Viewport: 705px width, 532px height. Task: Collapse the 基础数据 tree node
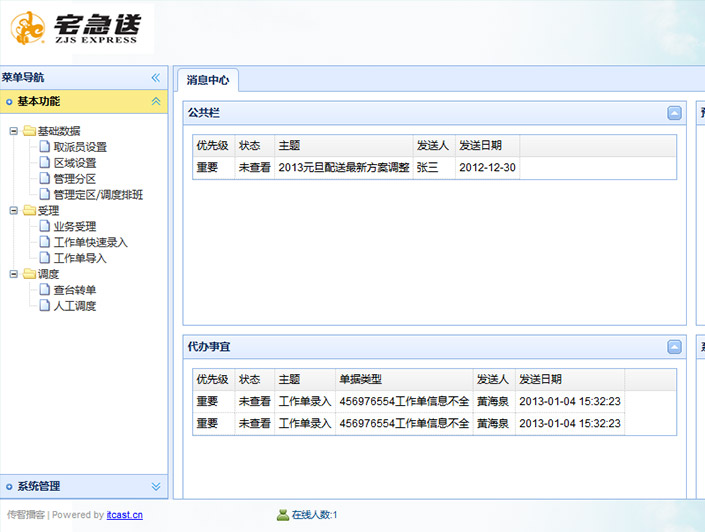pos(13,131)
